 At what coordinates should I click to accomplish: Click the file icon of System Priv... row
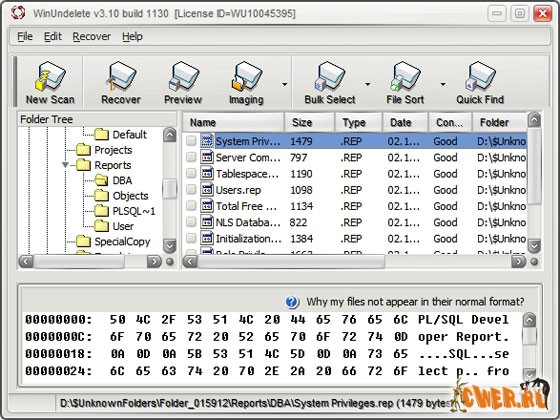click(207, 141)
